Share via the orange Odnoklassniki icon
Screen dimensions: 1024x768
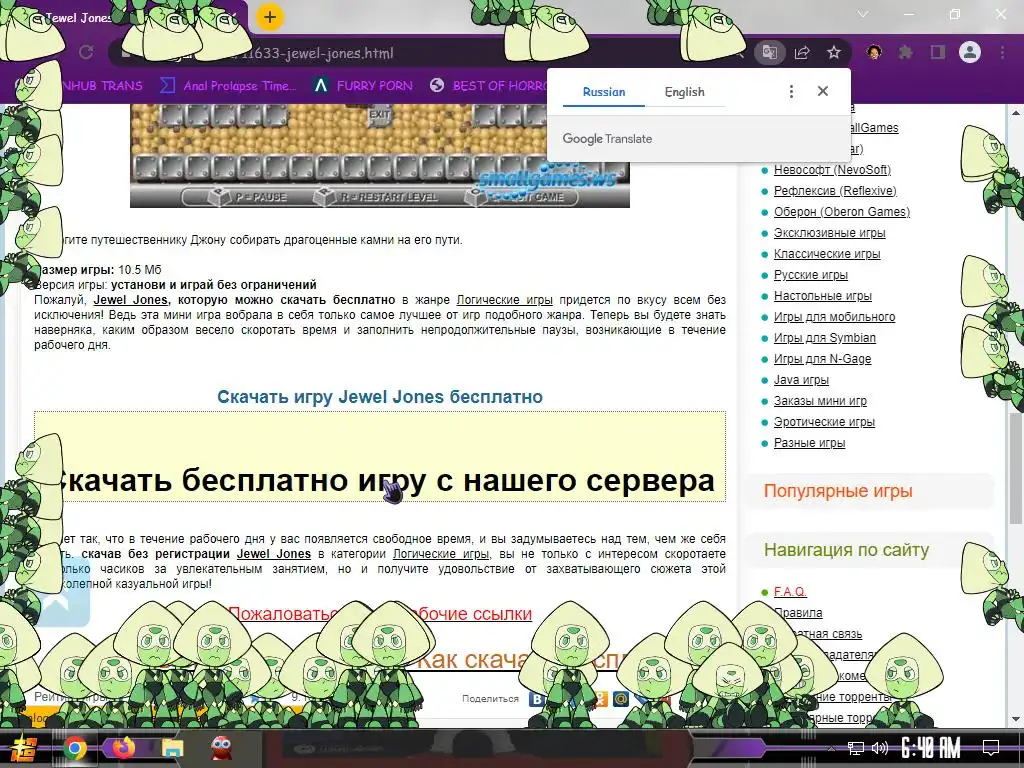pyautogui.click(x=600, y=699)
